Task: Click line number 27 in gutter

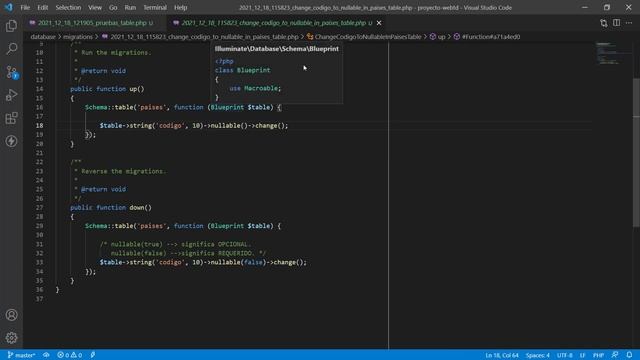Action: pyautogui.click(x=39, y=208)
